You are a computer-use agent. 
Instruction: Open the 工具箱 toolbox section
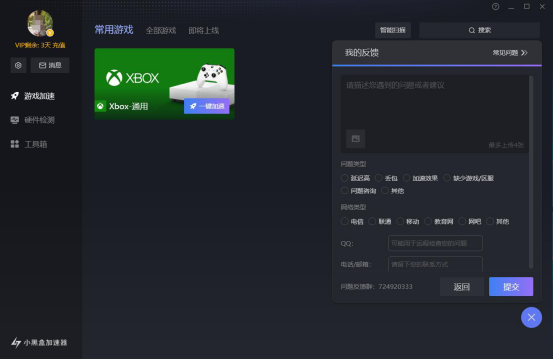tap(29, 144)
